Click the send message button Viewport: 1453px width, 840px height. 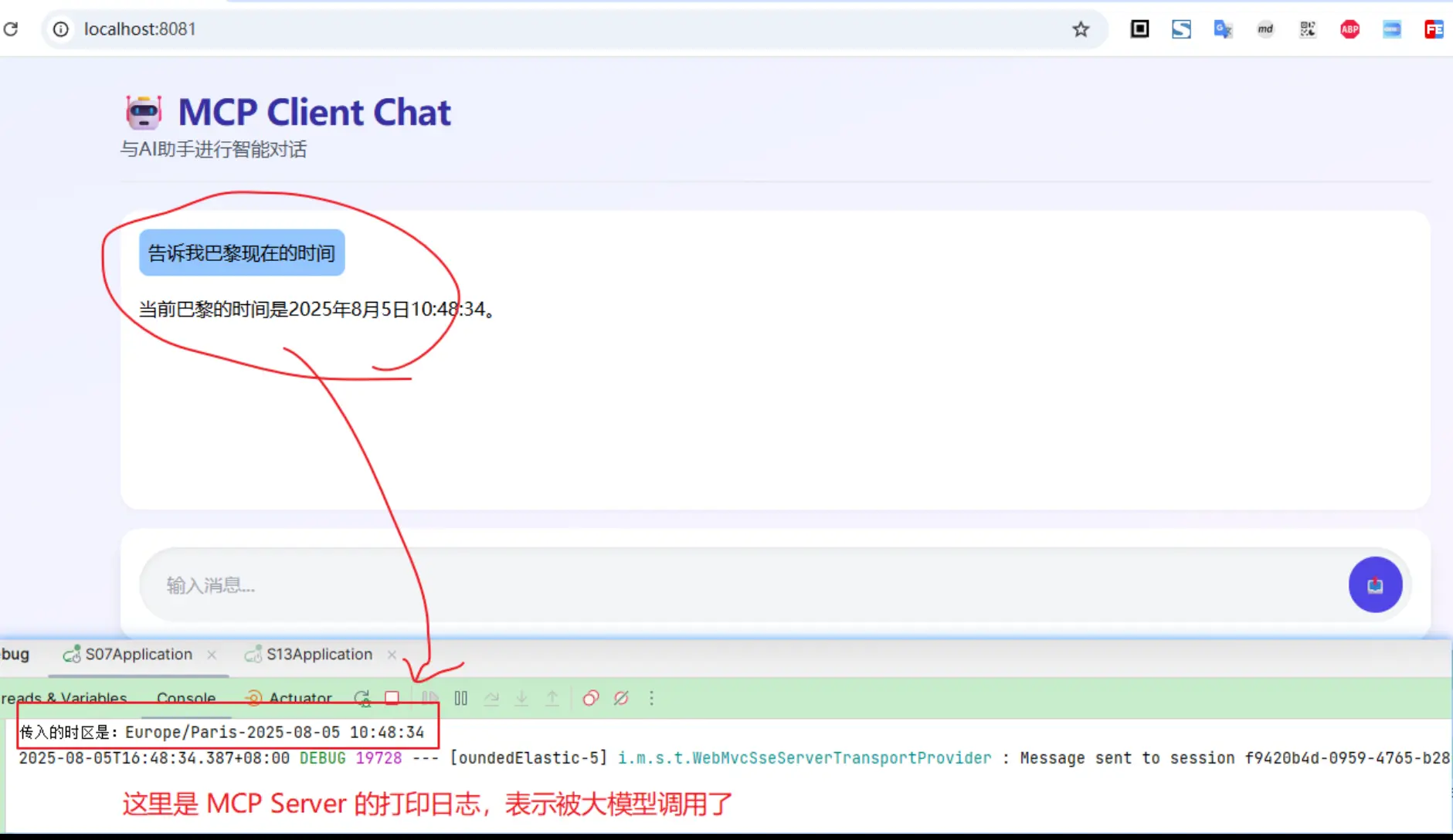pos(1375,584)
